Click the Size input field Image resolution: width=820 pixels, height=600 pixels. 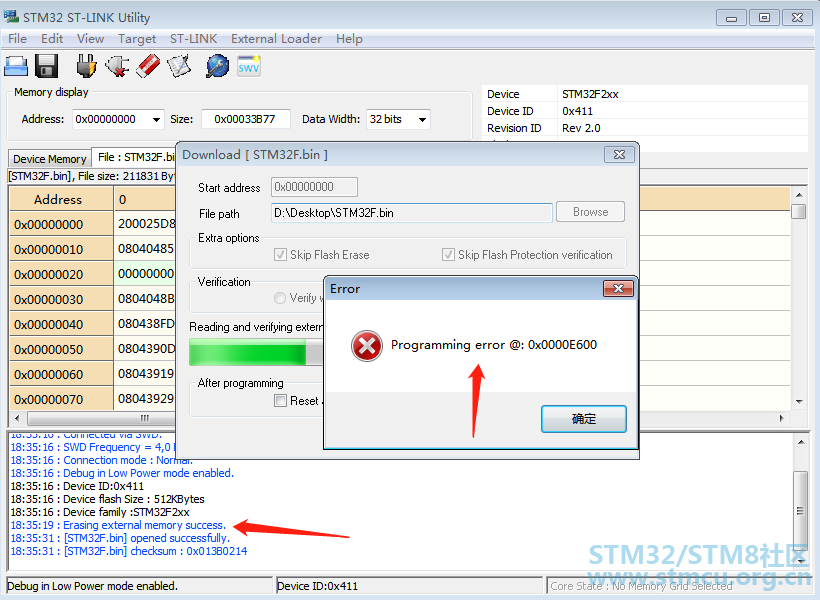245,119
